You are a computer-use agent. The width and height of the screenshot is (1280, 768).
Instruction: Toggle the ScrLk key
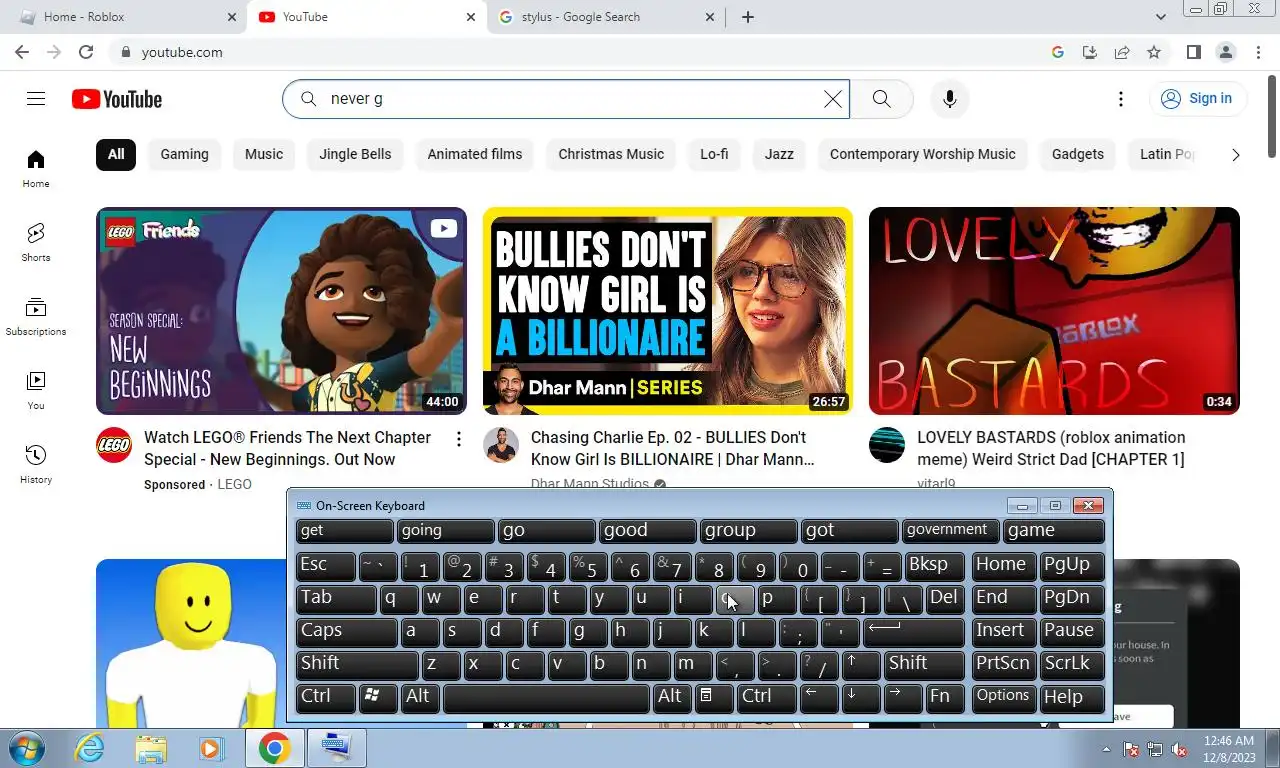click(x=1071, y=664)
